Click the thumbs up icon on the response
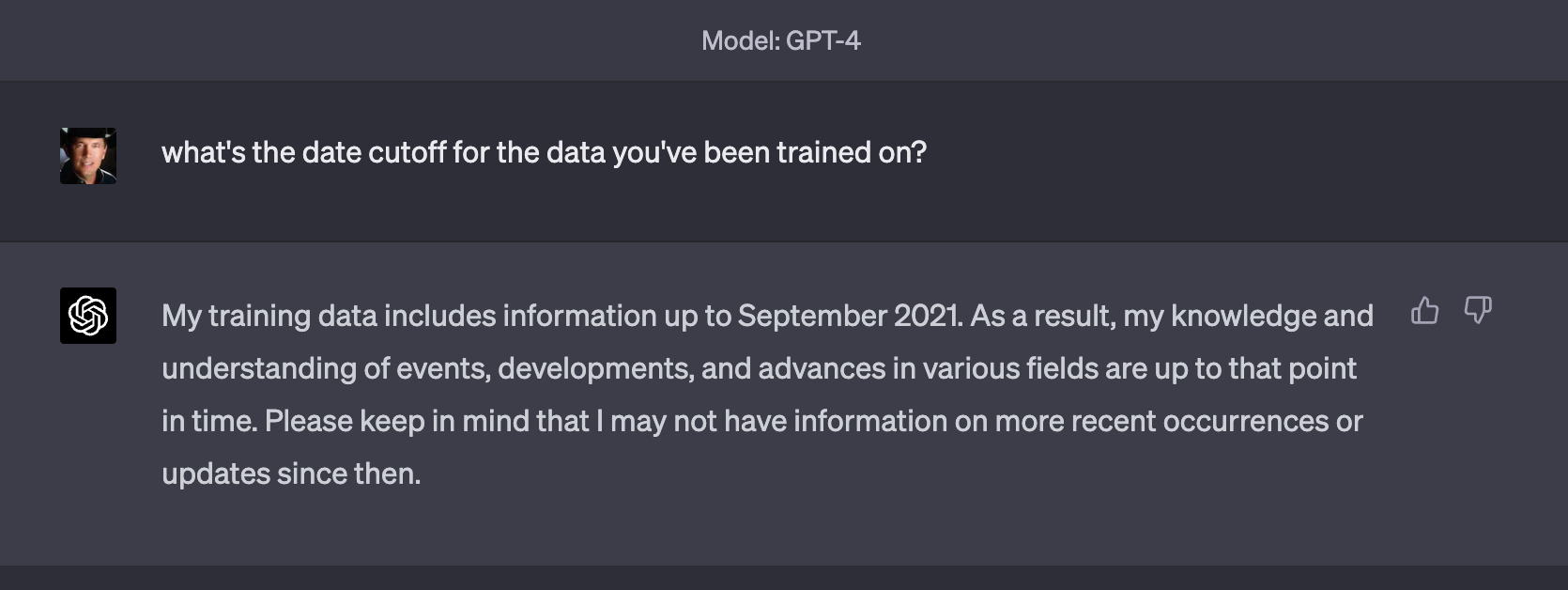This screenshot has height=590, width=1568. coord(1424,311)
